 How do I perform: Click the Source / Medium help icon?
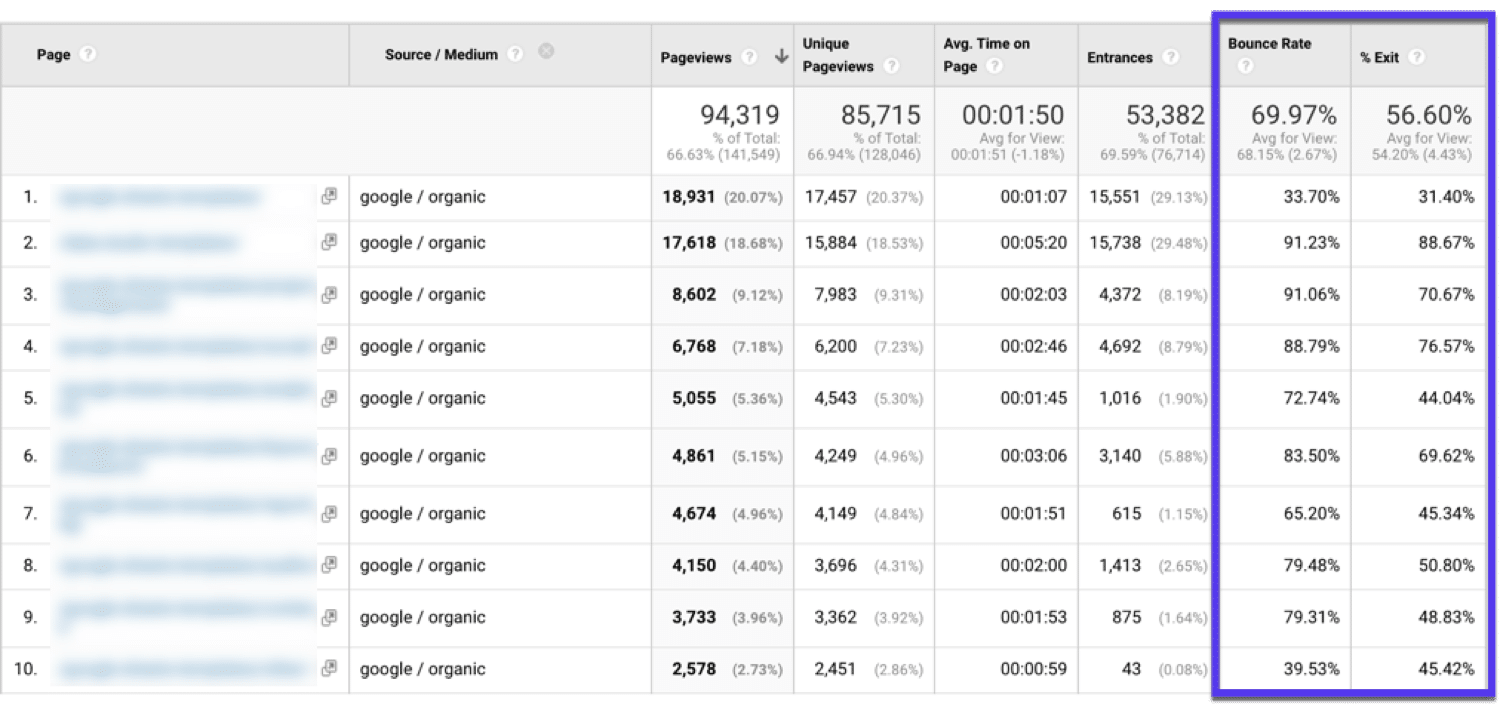[x=514, y=55]
